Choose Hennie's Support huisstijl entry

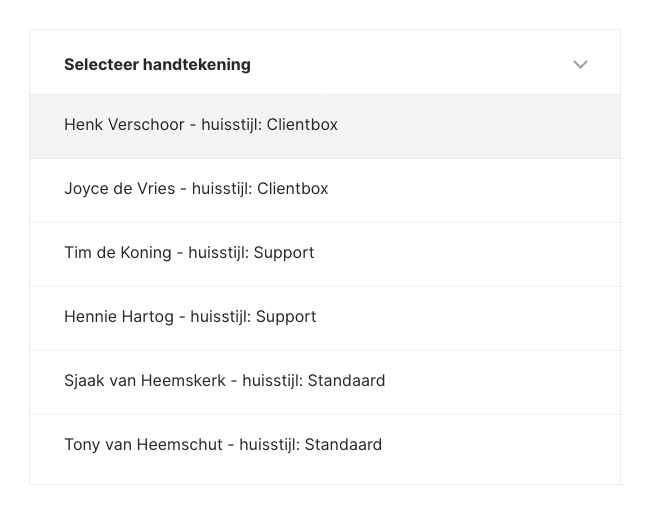[190, 317]
